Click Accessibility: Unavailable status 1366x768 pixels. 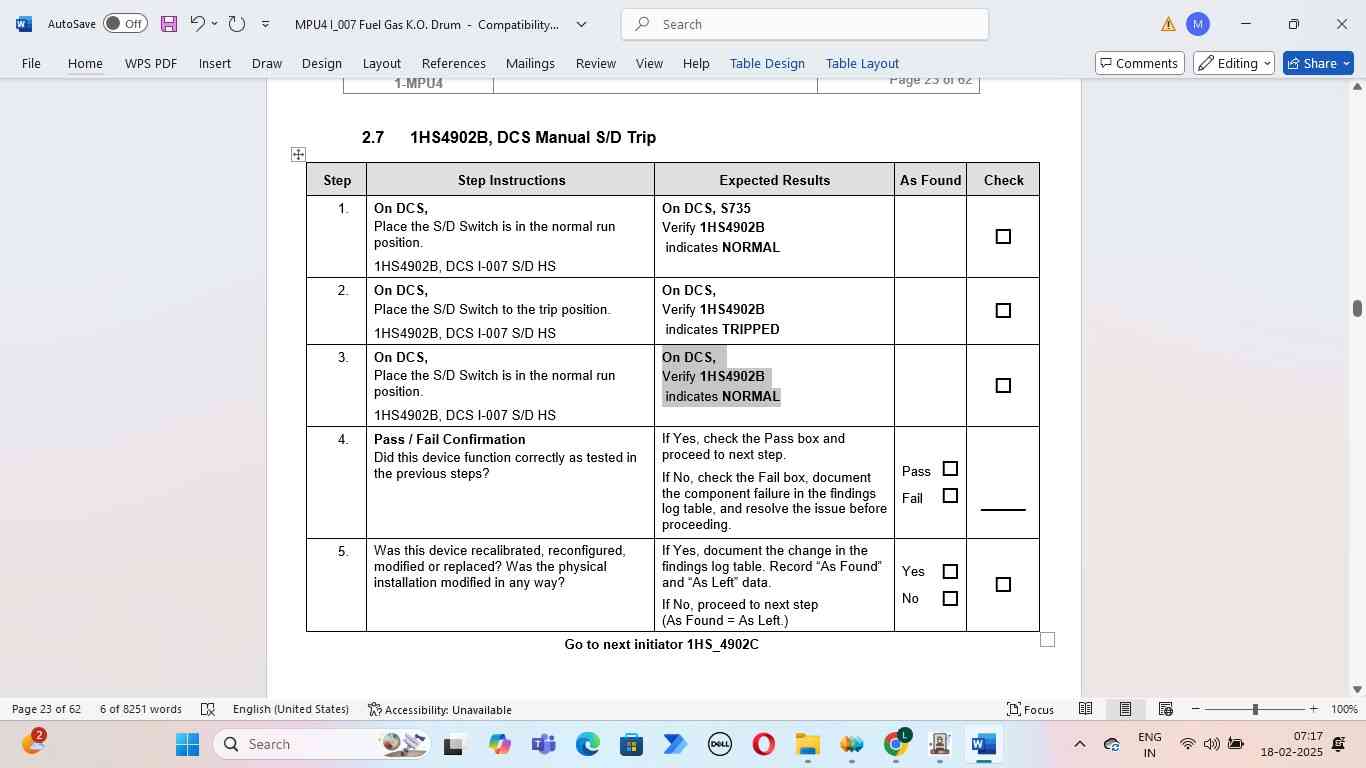click(x=440, y=709)
